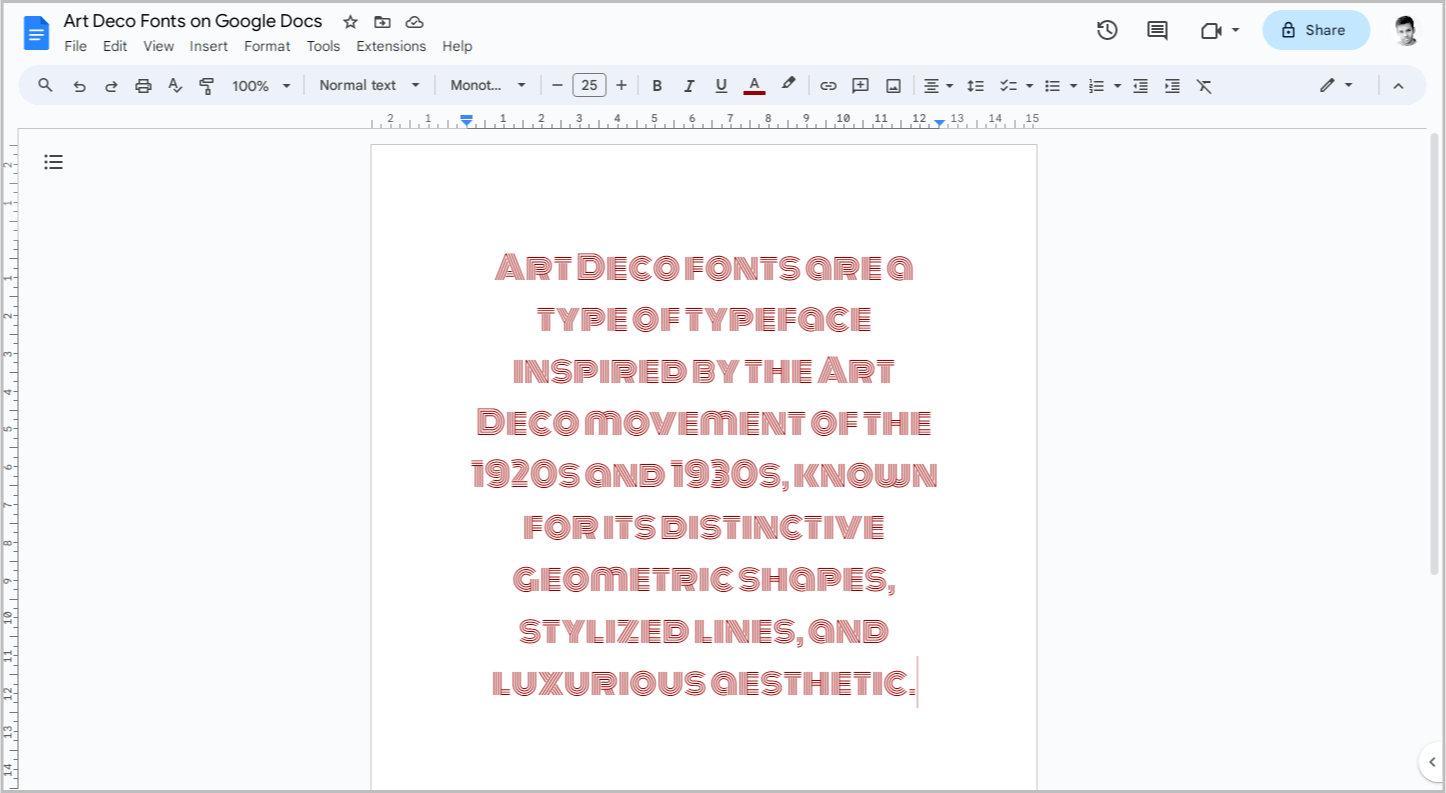The width and height of the screenshot is (1446, 793).
Task: Click the Print icon
Action: pyautogui.click(x=143, y=85)
